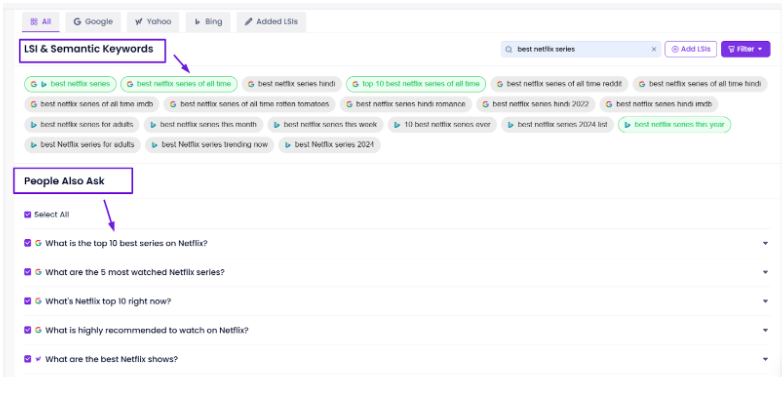The height and width of the screenshot is (415, 782).
Task: Expand What are the best Netflix shows answer
Action: tap(765, 359)
